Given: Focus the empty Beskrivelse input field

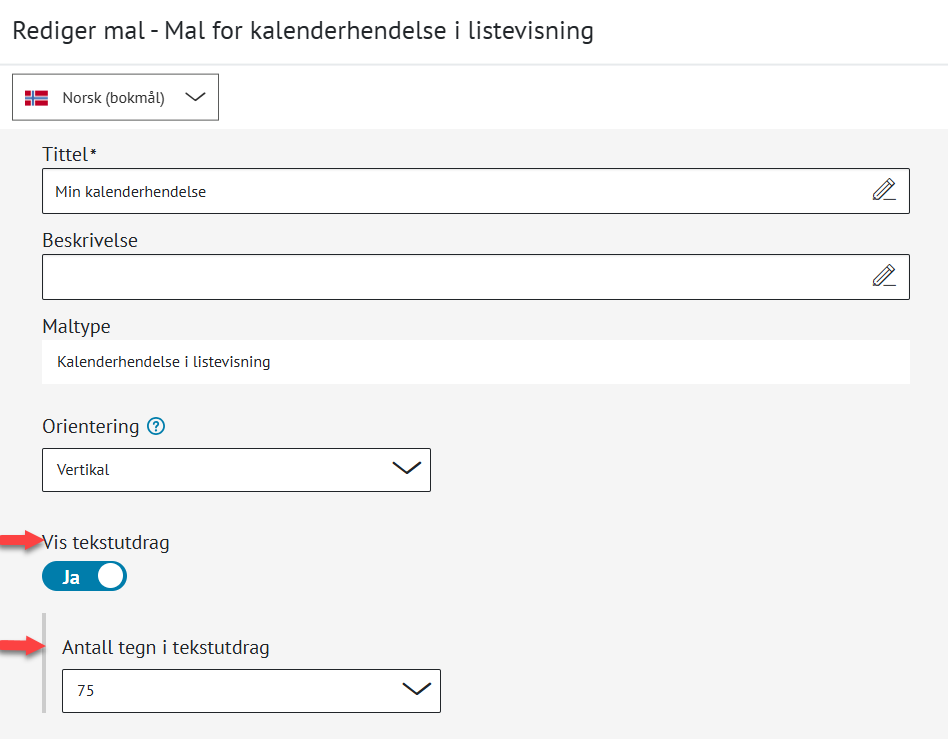Looking at the screenshot, I should [x=450, y=277].
